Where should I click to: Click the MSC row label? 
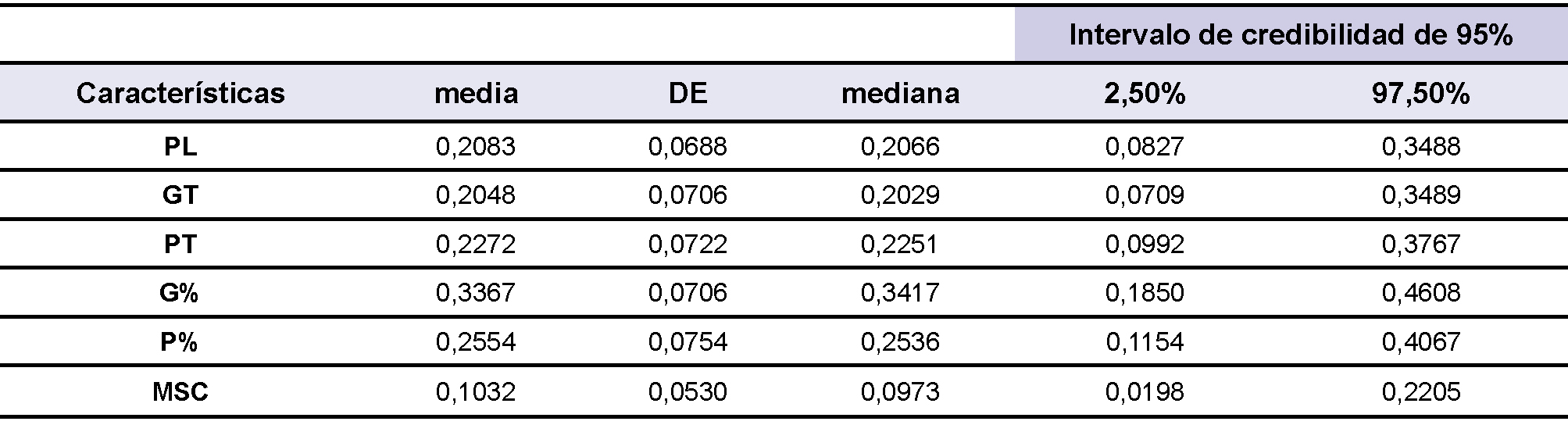click(180, 391)
